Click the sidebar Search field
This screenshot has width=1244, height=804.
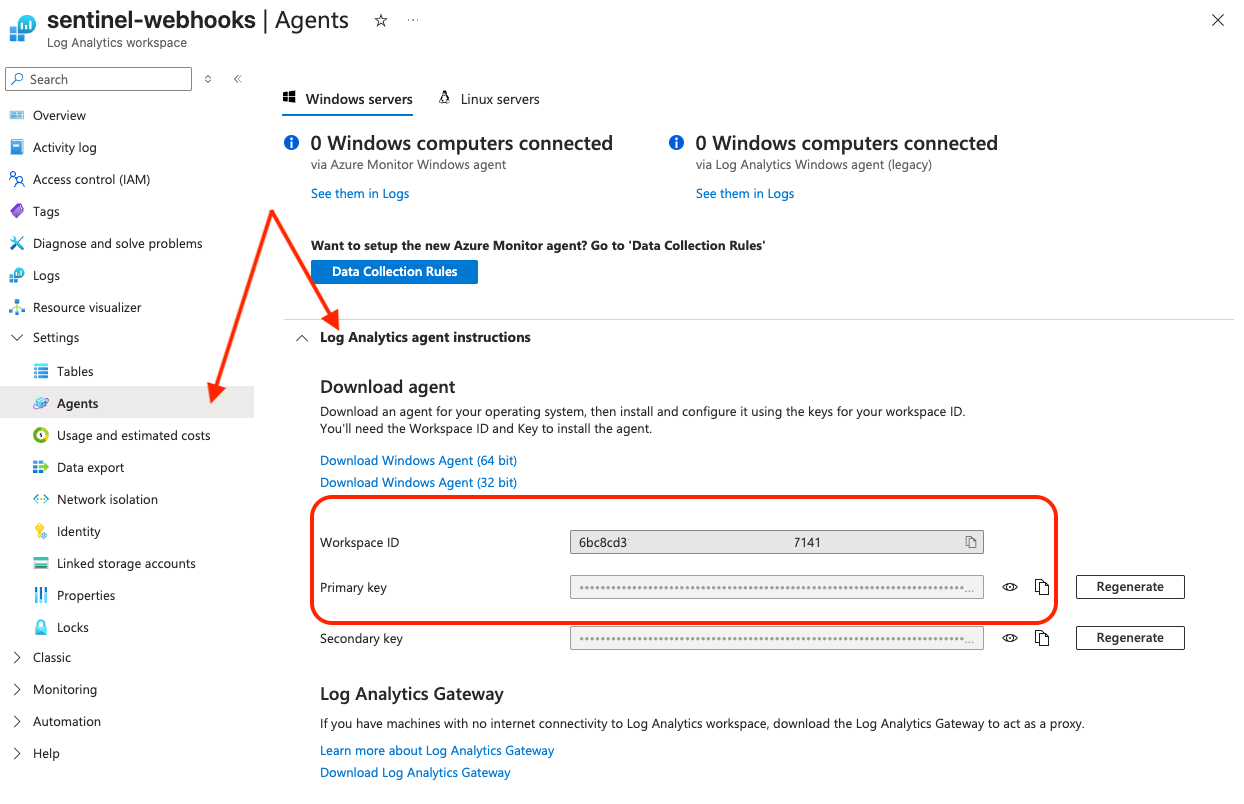pyautogui.click(x=99, y=79)
